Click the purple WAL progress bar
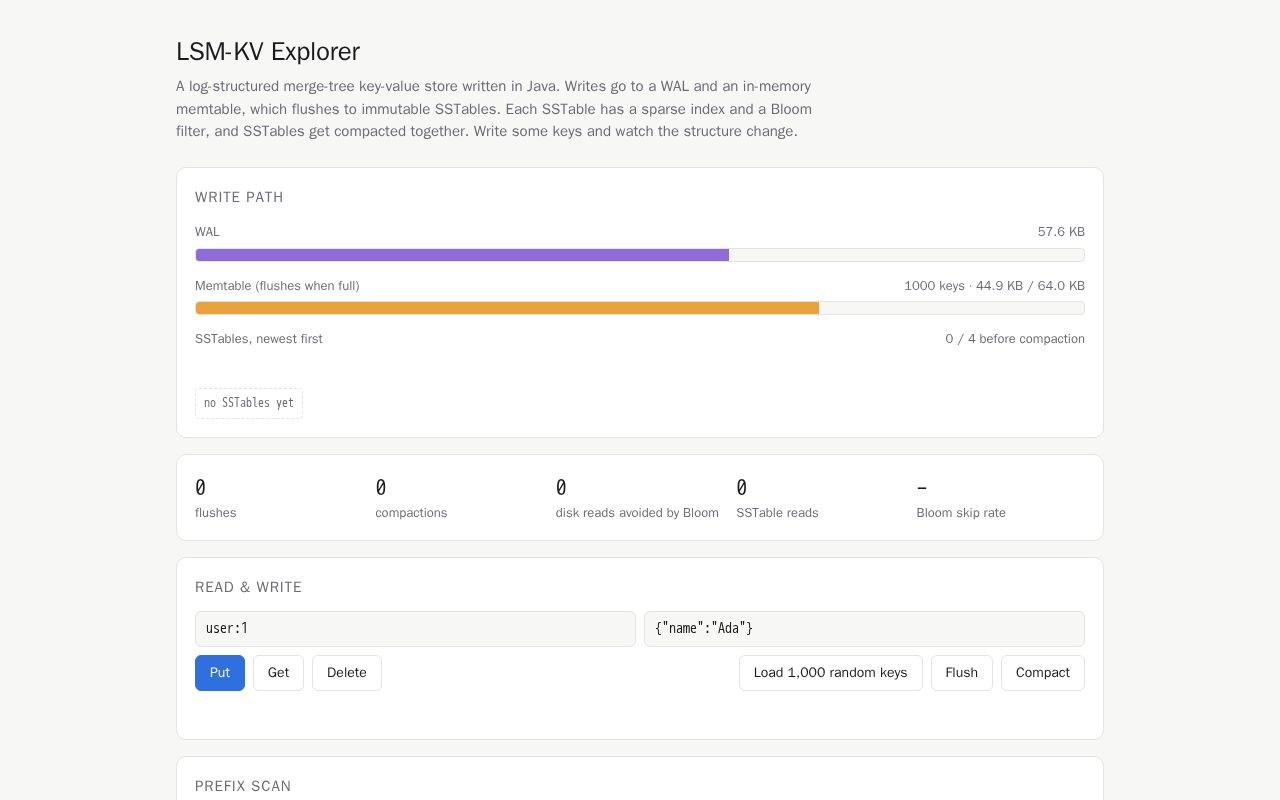This screenshot has height=800, width=1280. tap(640, 255)
